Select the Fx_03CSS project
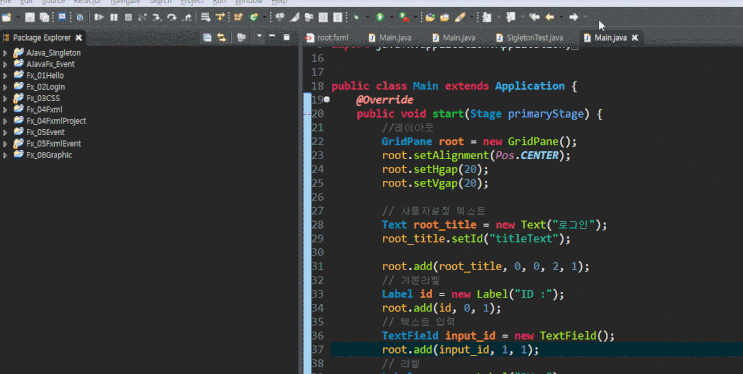Screen dimensions: 743x374 click(x=43, y=98)
